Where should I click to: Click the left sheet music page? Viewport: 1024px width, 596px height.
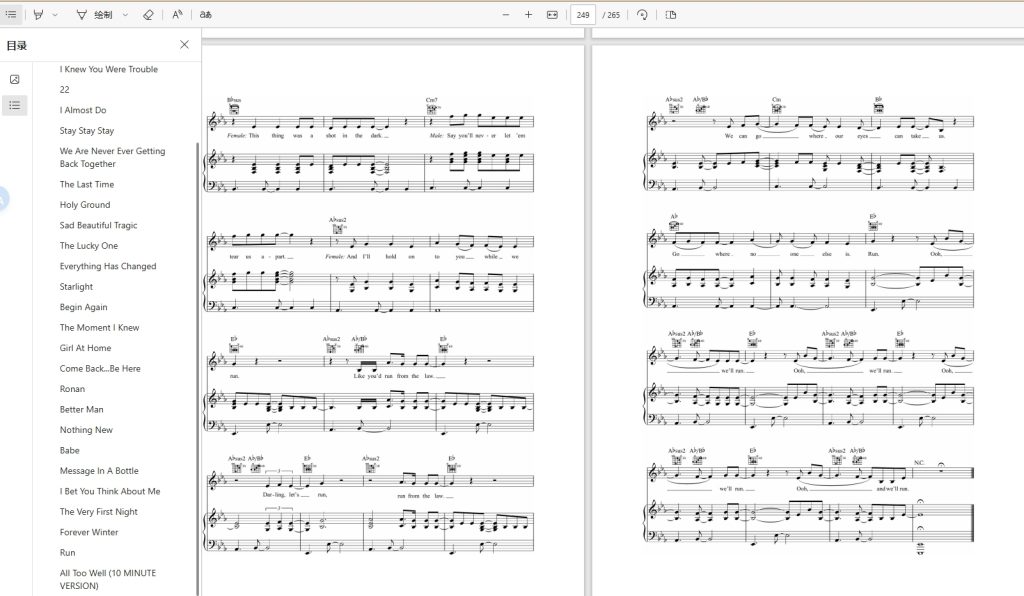point(393,320)
